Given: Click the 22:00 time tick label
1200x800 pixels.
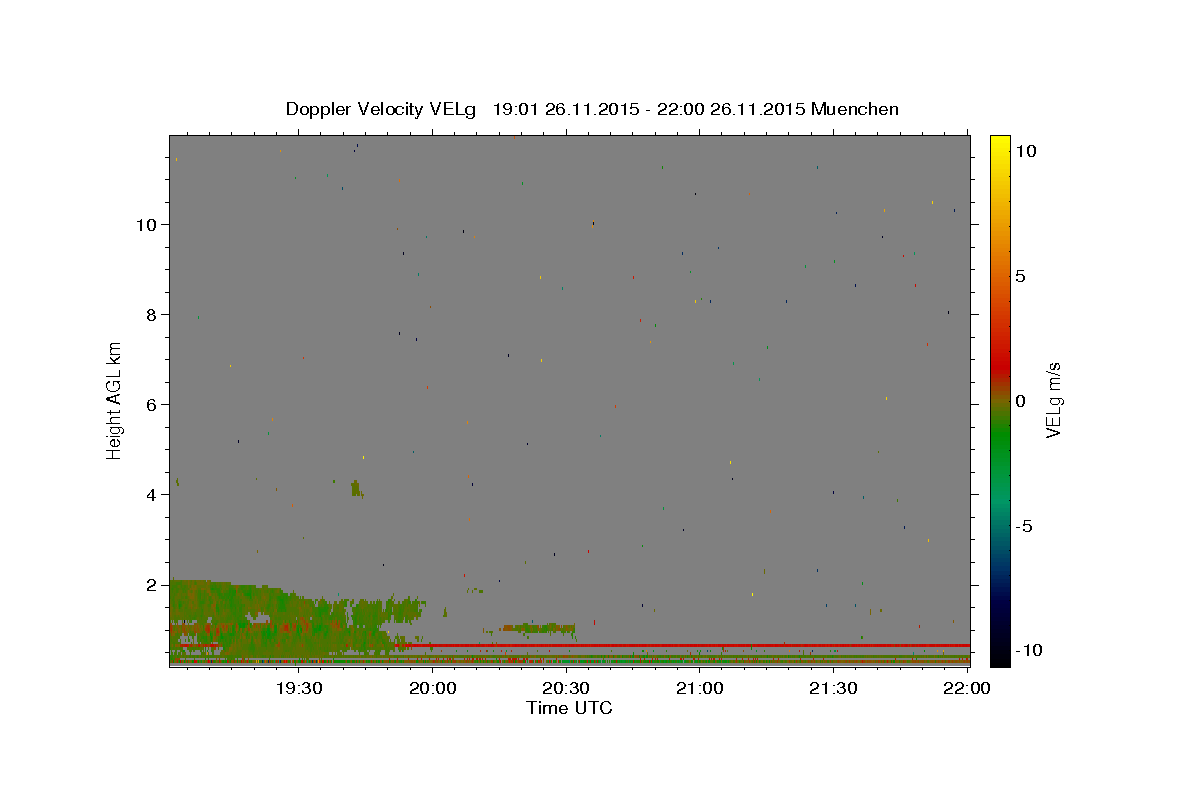Looking at the screenshot, I should [x=967, y=688].
